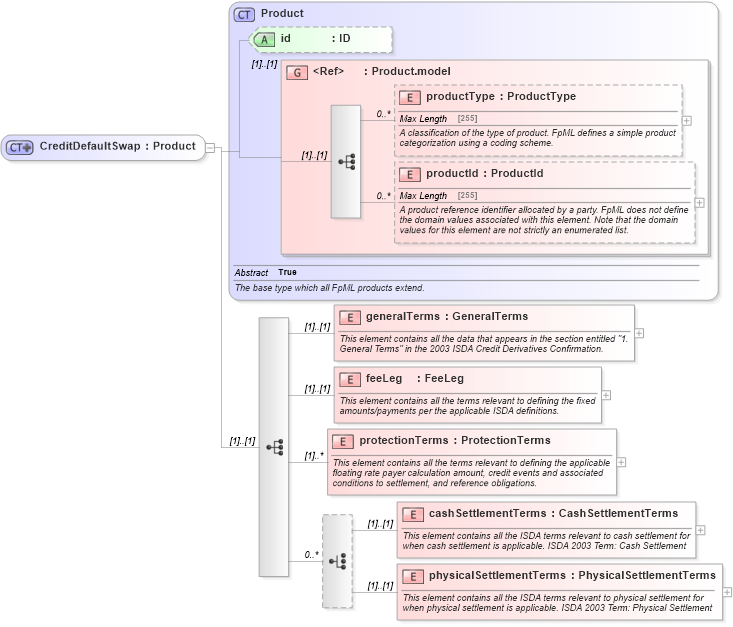Click the 'generalTerms : GeneralTerms' heading
The image size is (733, 627).
click(x=447, y=317)
